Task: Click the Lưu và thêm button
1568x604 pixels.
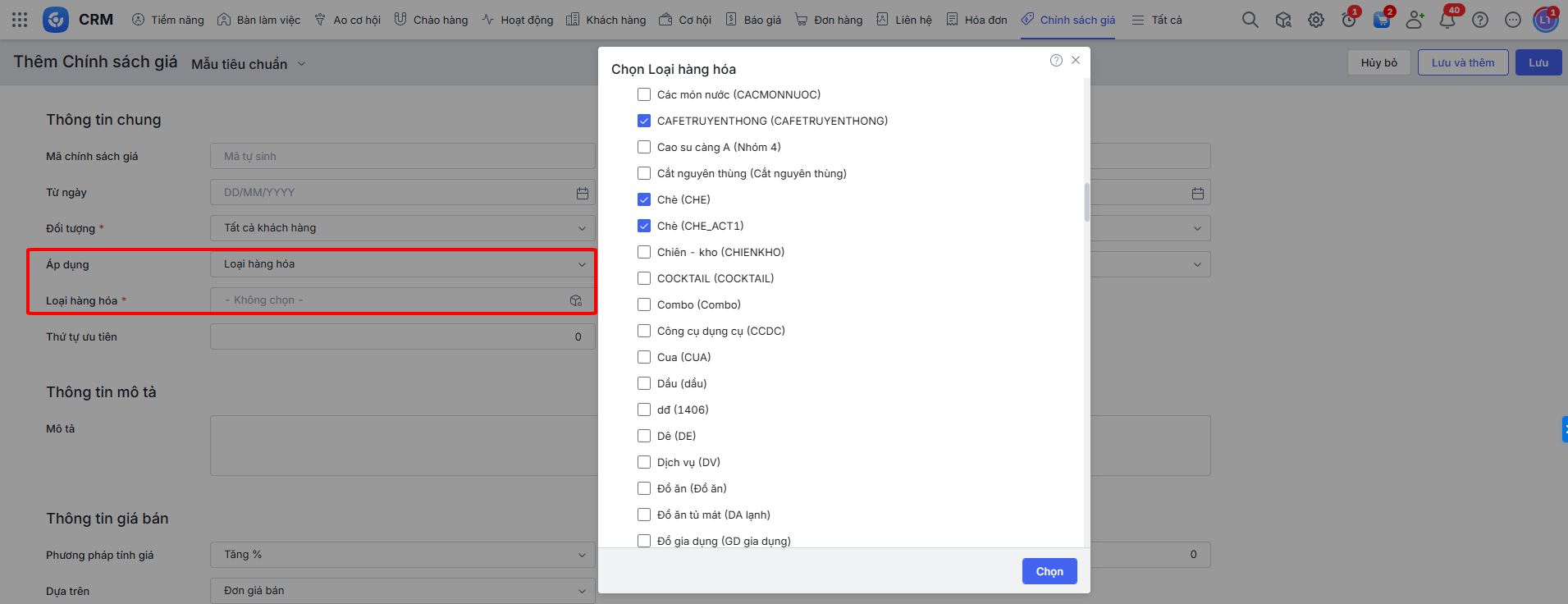Action: point(1462,62)
